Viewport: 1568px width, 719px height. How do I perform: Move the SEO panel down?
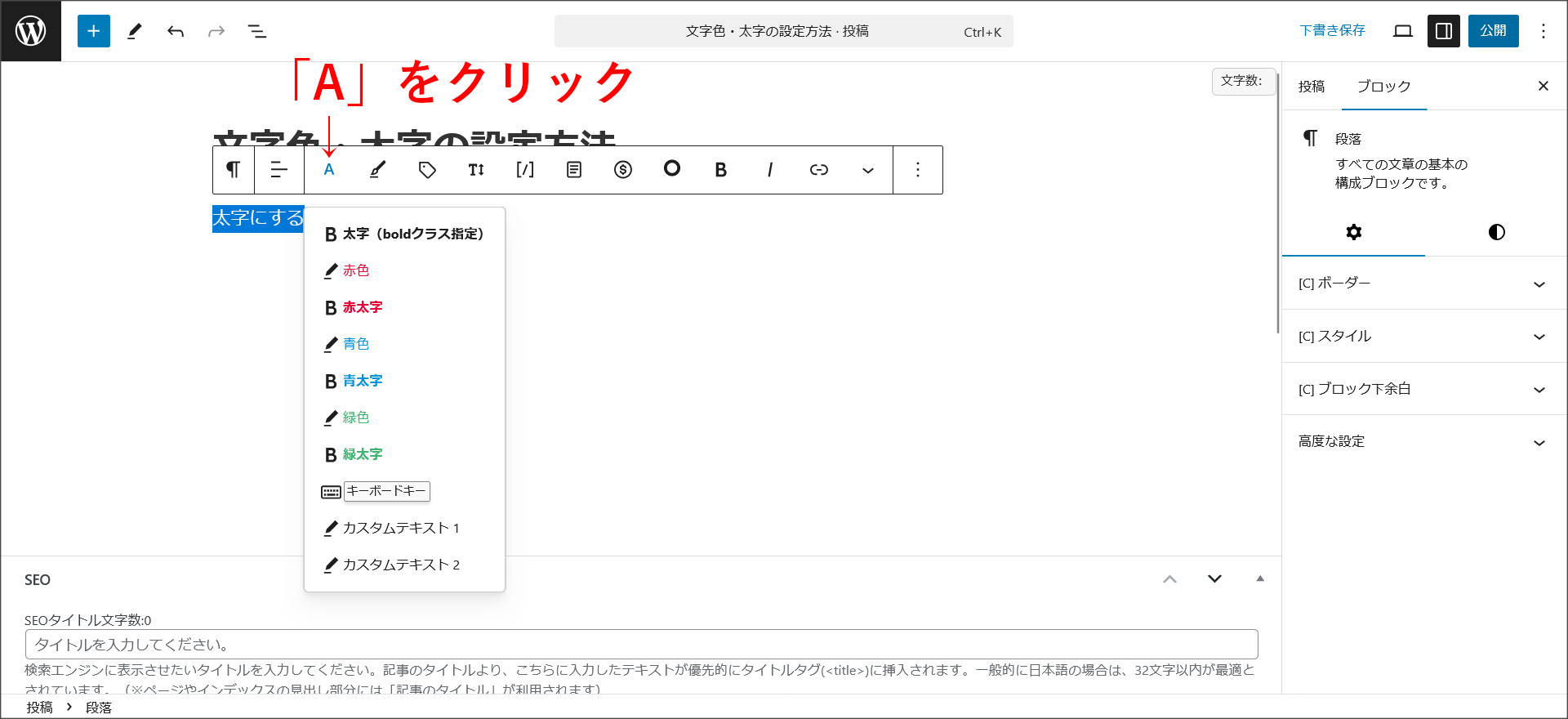click(x=1215, y=579)
